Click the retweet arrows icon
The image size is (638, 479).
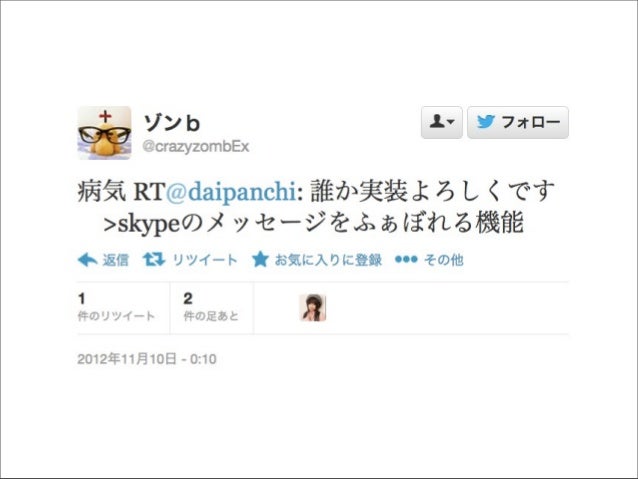154,259
